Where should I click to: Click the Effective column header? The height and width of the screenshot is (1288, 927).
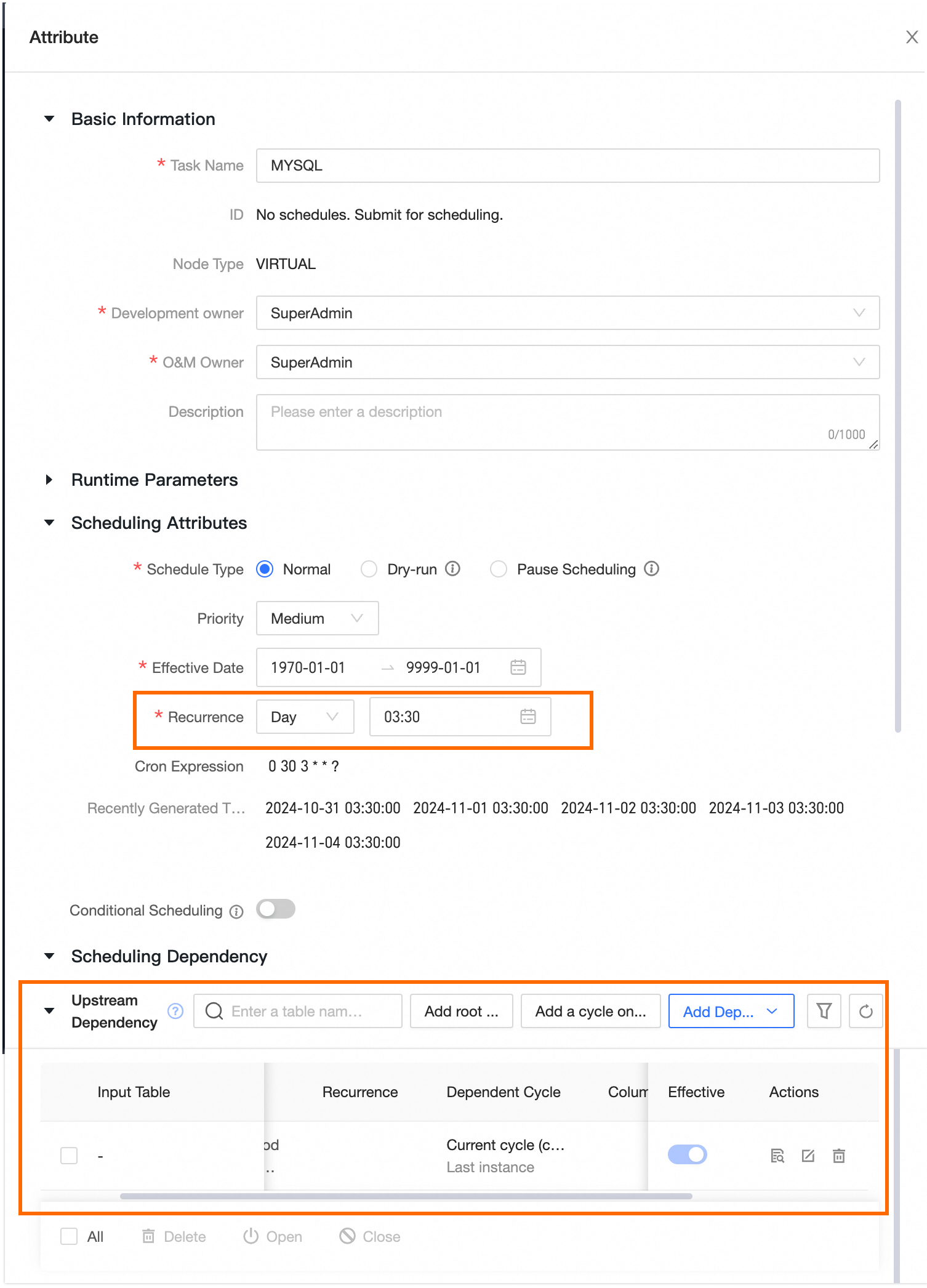click(x=696, y=1092)
